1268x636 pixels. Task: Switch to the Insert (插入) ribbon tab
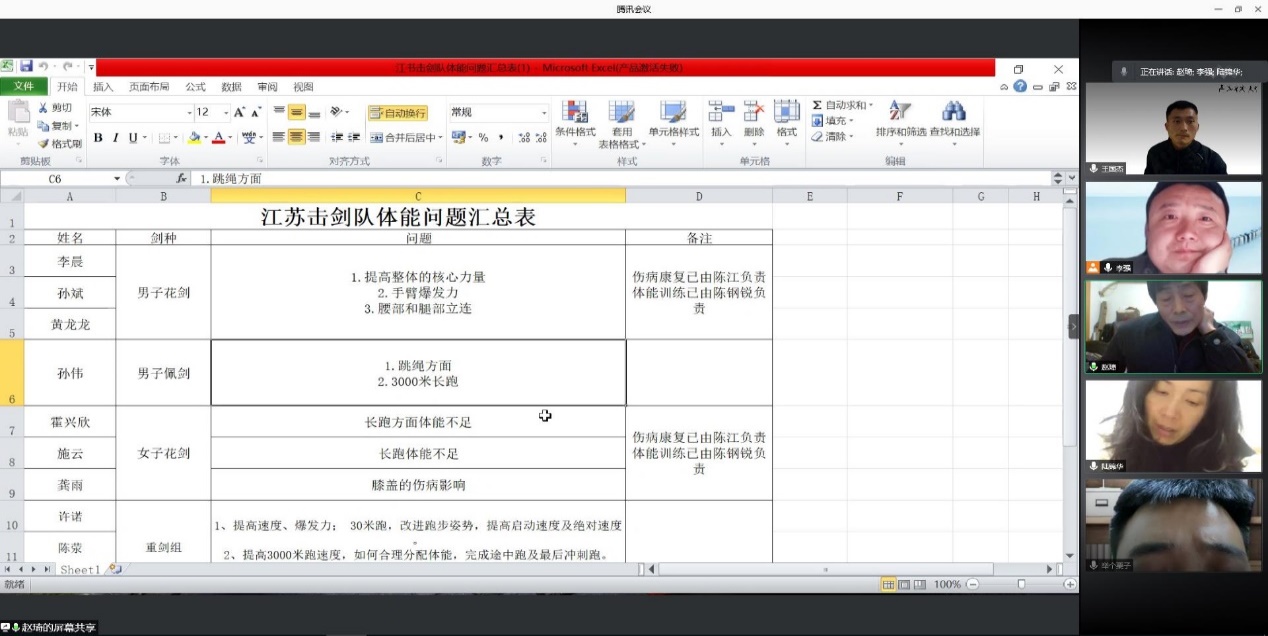click(103, 87)
